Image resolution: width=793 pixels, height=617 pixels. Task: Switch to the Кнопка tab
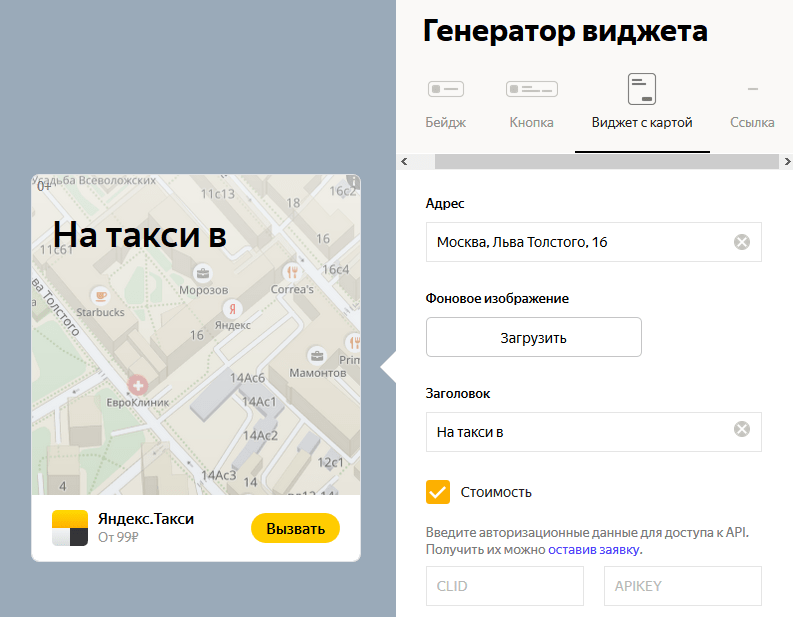[532, 122]
